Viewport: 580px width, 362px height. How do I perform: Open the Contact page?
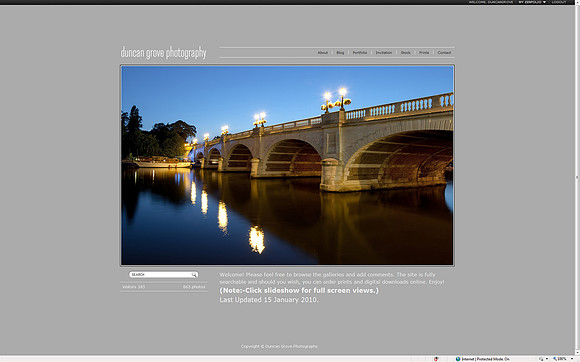444,53
